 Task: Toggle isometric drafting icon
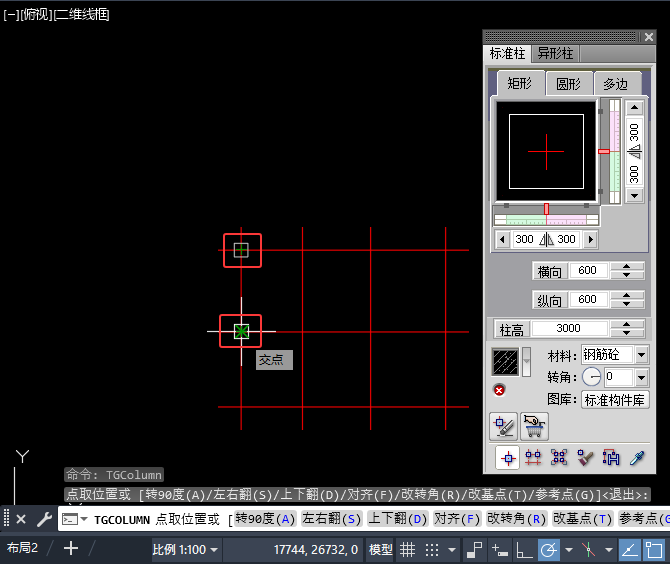588,549
